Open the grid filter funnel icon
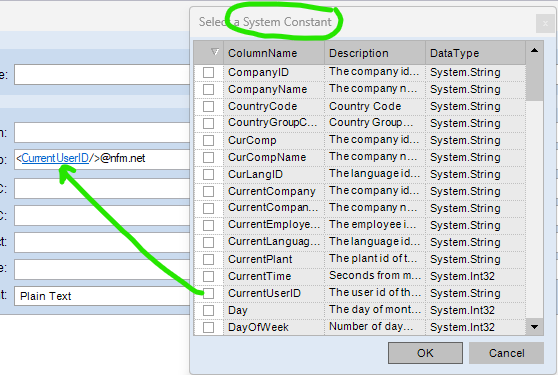 (x=215, y=52)
